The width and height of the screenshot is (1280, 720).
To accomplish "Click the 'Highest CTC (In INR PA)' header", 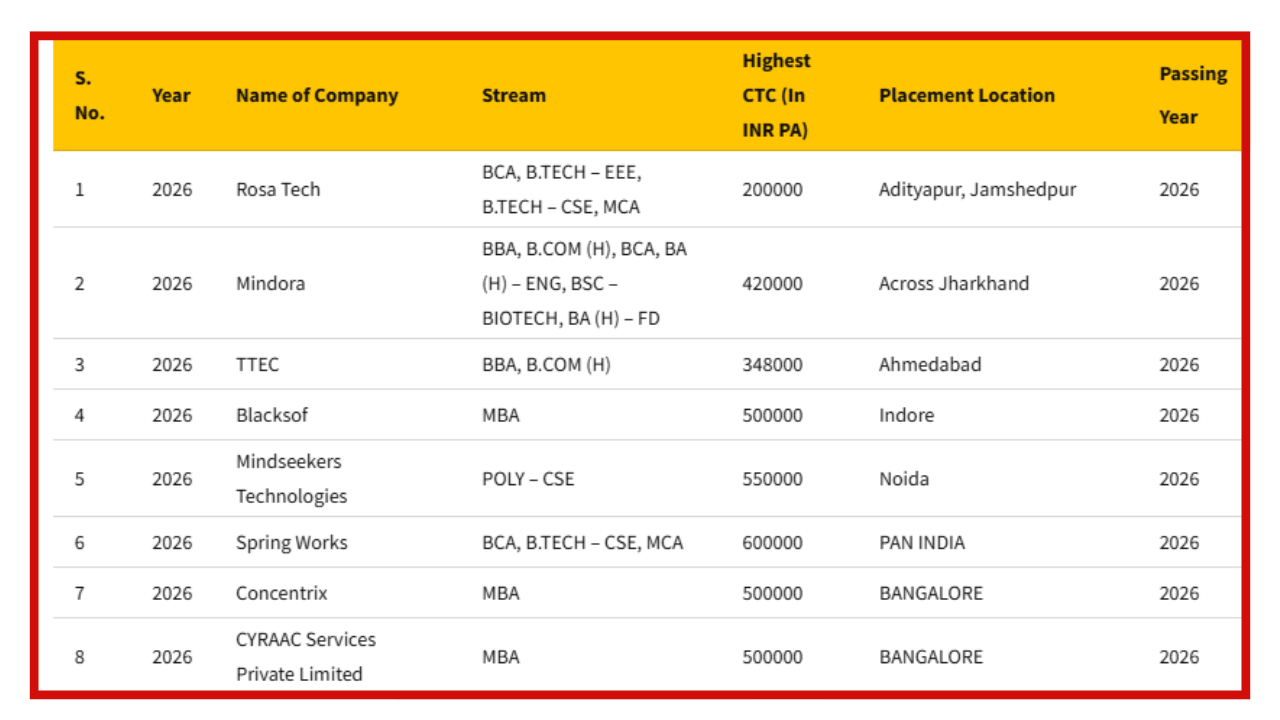I will point(776,96).
